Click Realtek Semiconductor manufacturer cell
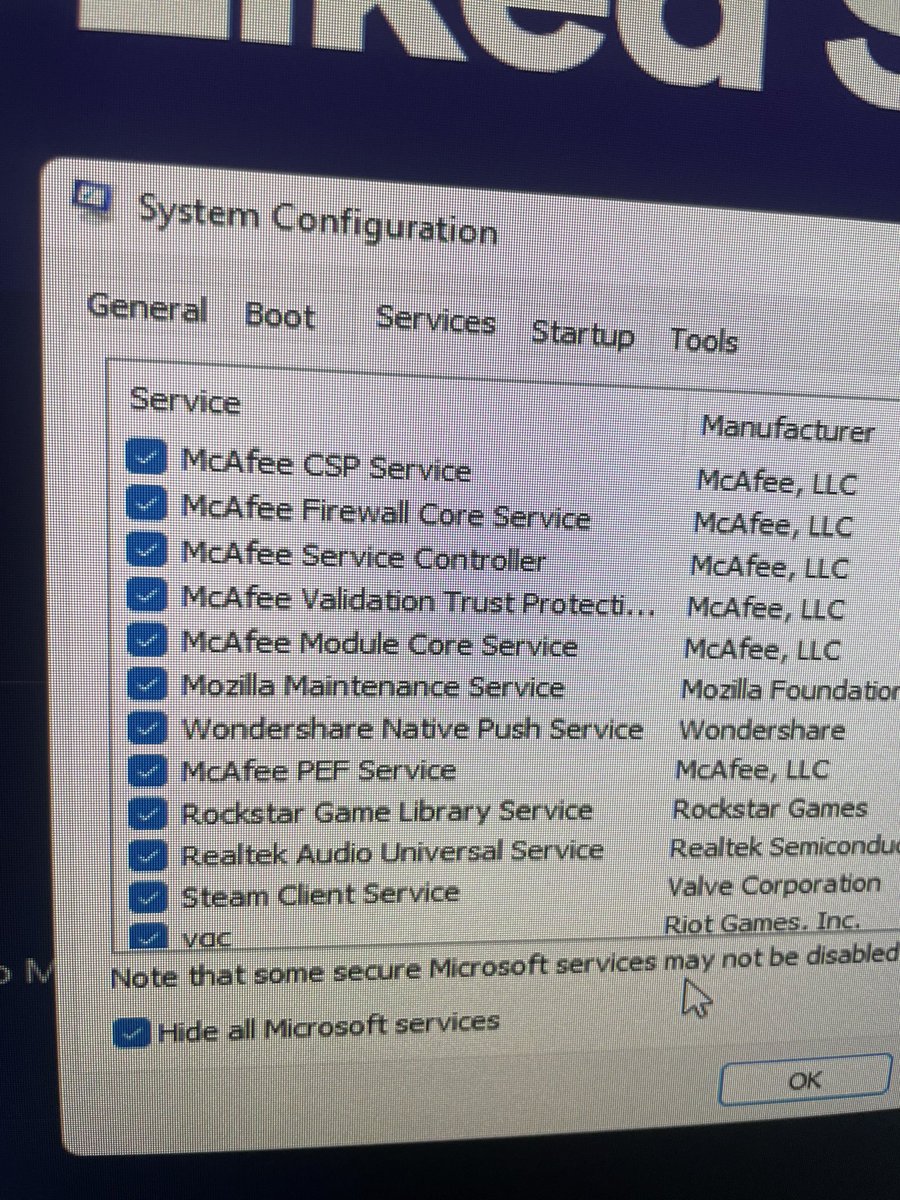The height and width of the screenshot is (1200, 900). [783, 848]
